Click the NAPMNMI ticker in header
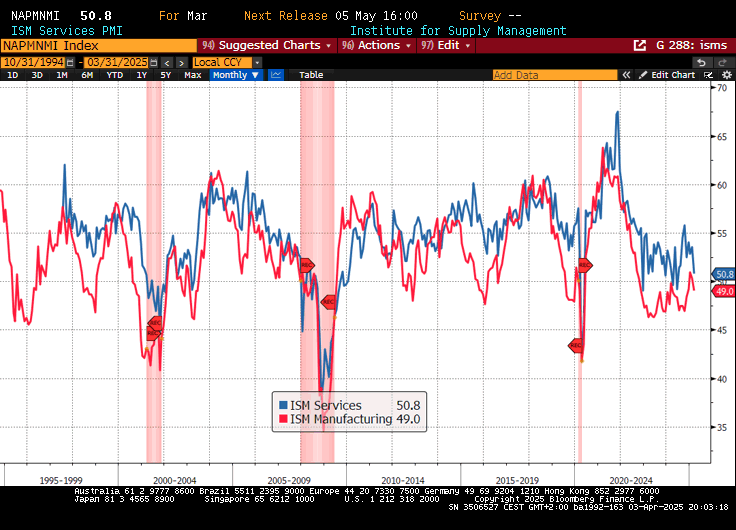 (x=35, y=16)
